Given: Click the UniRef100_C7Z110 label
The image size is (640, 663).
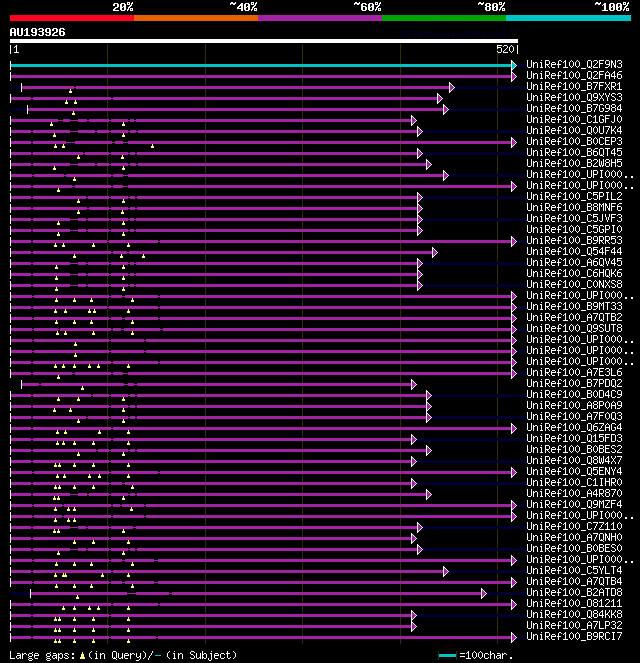Looking at the screenshot, I should tap(574, 526).
